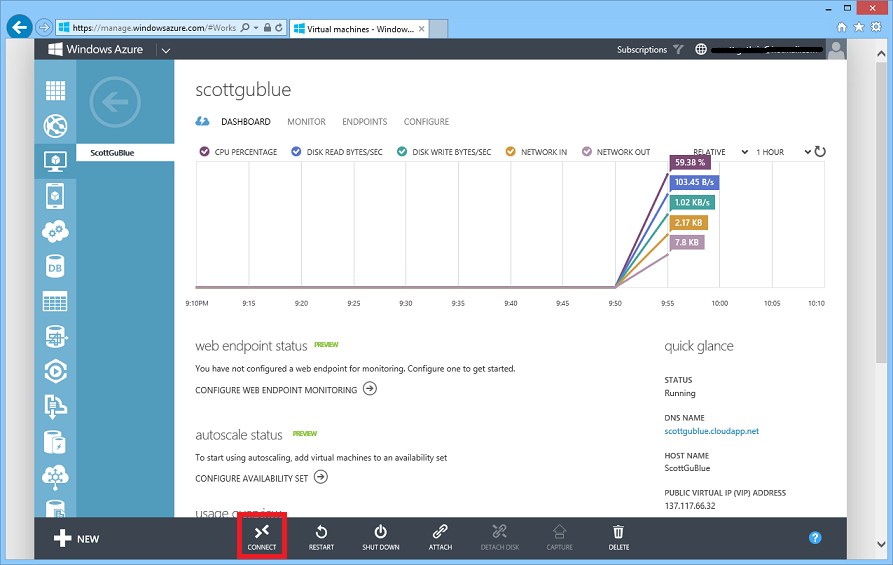This screenshot has width=893, height=565.
Task: Click the browser refresh button in address bar
Action: click(x=278, y=27)
